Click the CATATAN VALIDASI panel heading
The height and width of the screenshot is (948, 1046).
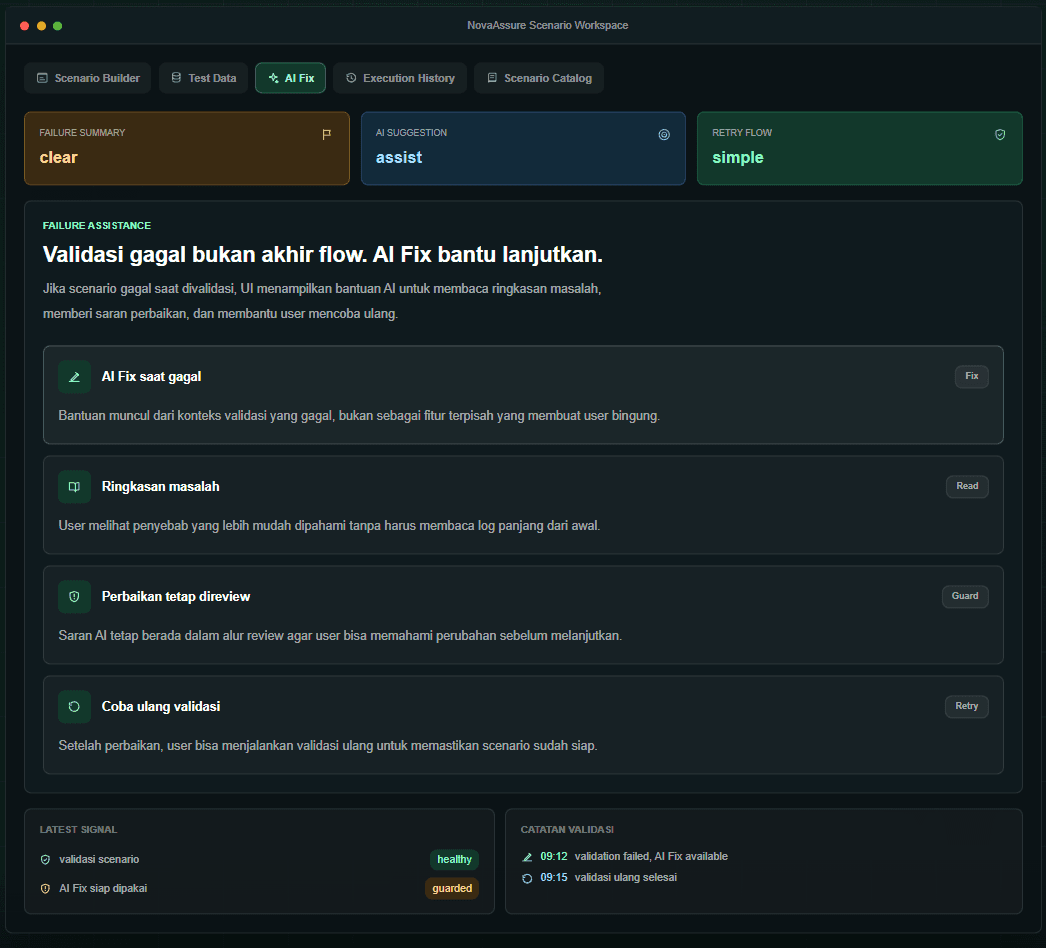567,830
